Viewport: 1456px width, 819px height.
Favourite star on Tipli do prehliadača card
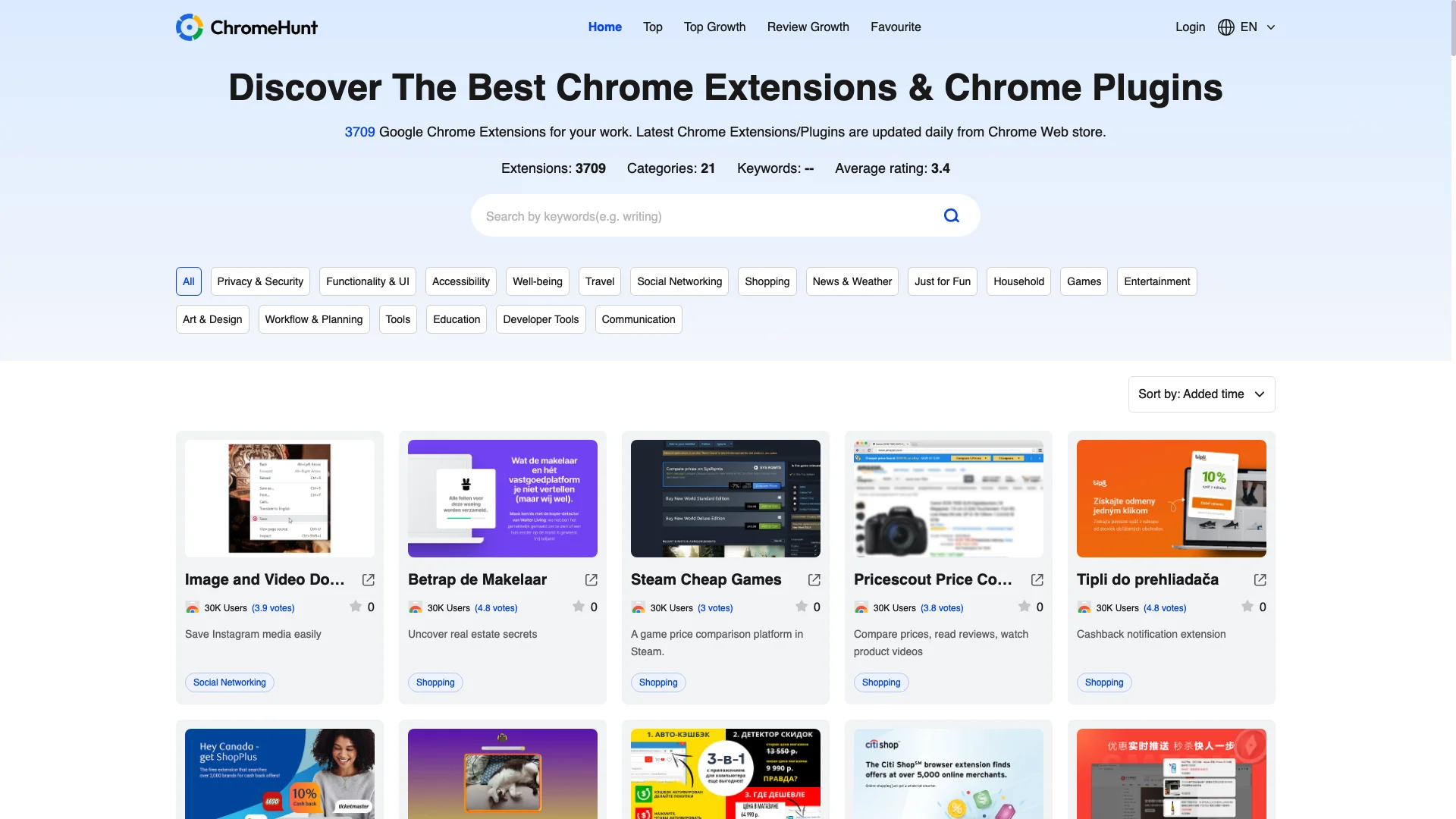pyautogui.click(x=1247, y=607)
